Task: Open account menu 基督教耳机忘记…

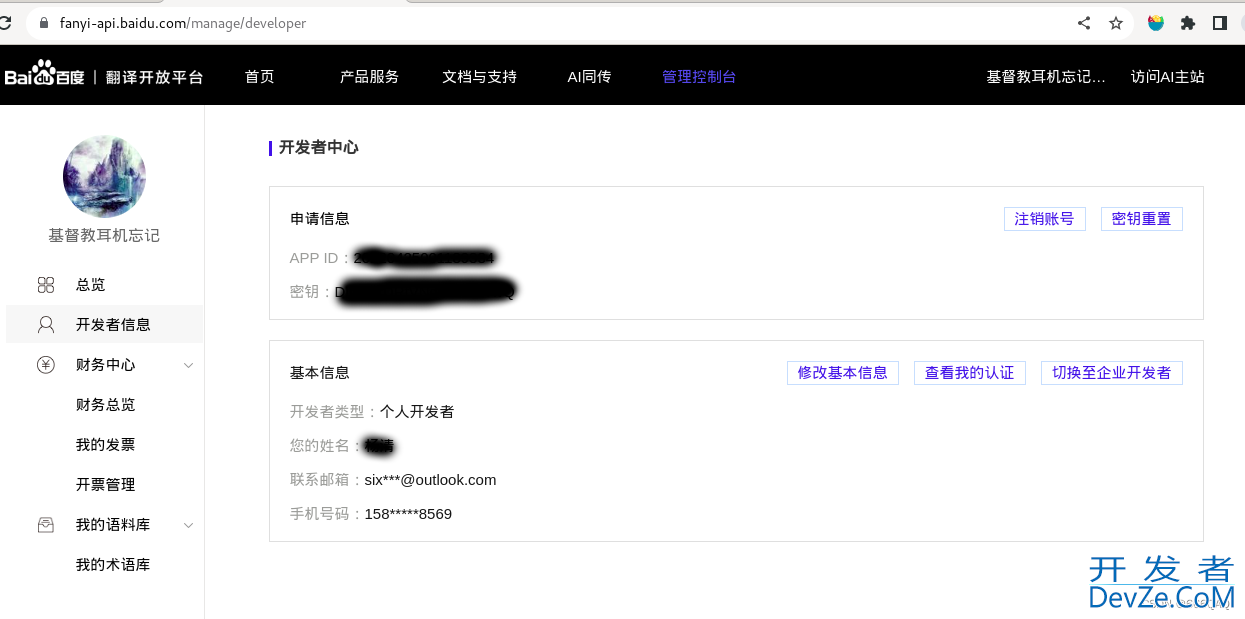Action: [x=1046, y=77]
